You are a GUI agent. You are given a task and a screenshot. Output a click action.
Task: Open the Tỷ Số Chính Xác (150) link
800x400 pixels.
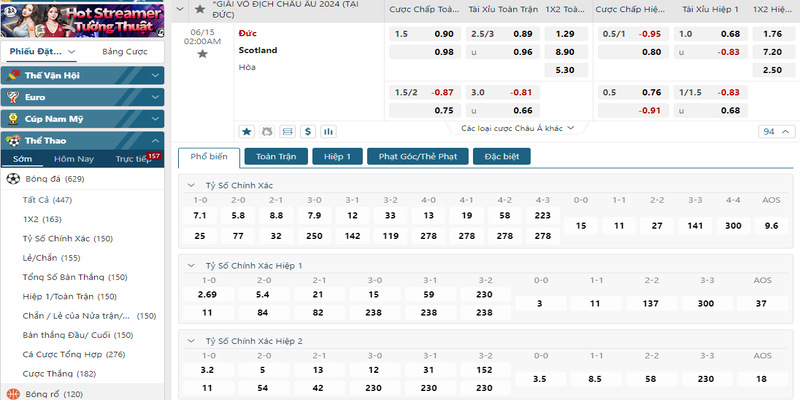click(x=68, y=238)
